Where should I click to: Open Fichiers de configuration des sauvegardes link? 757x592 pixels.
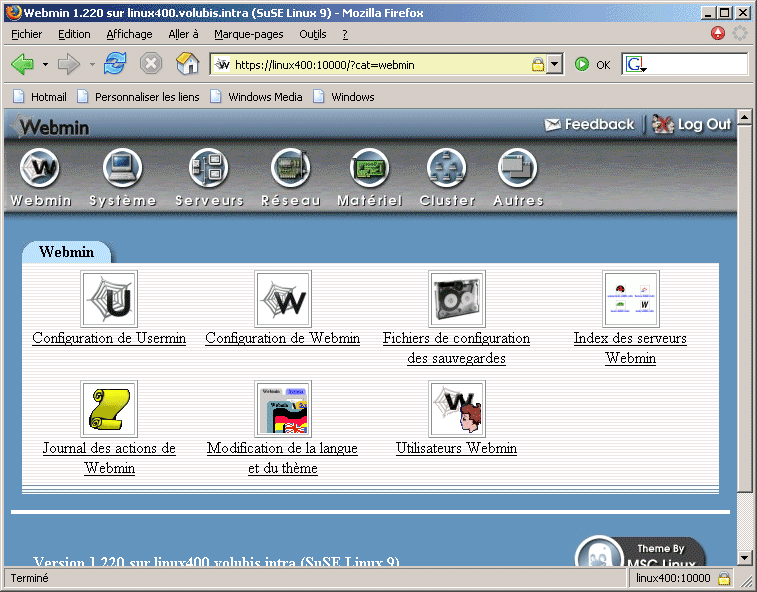(x=457, y=348)
